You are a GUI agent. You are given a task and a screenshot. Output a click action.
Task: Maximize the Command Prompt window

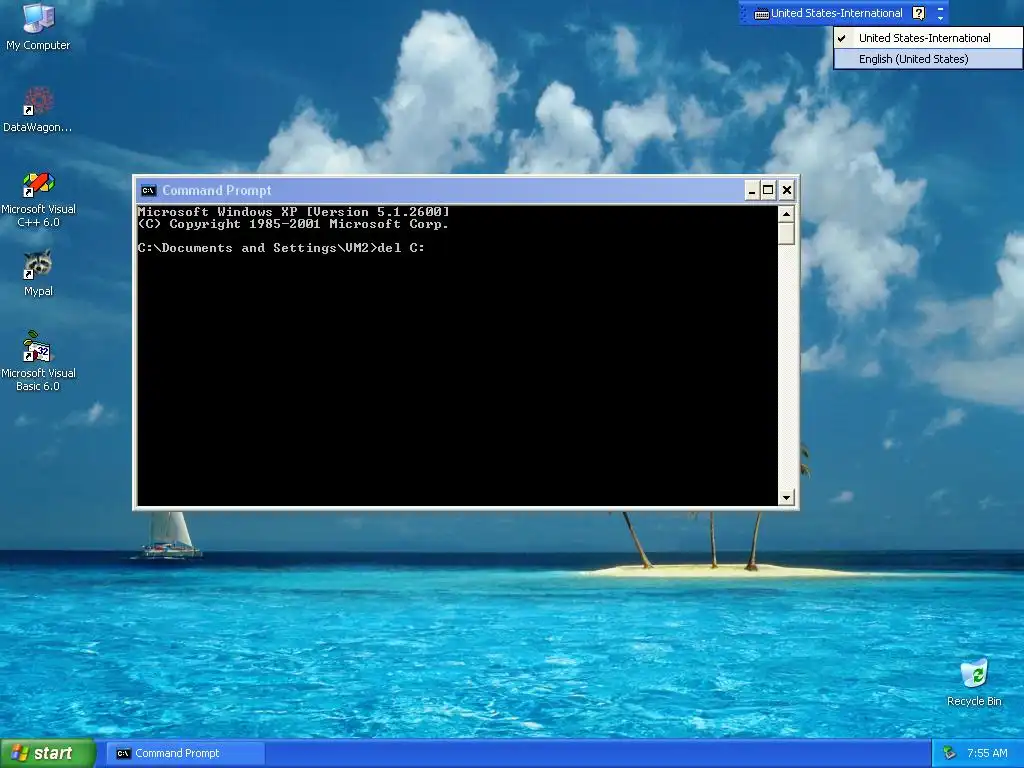point(769,191)
